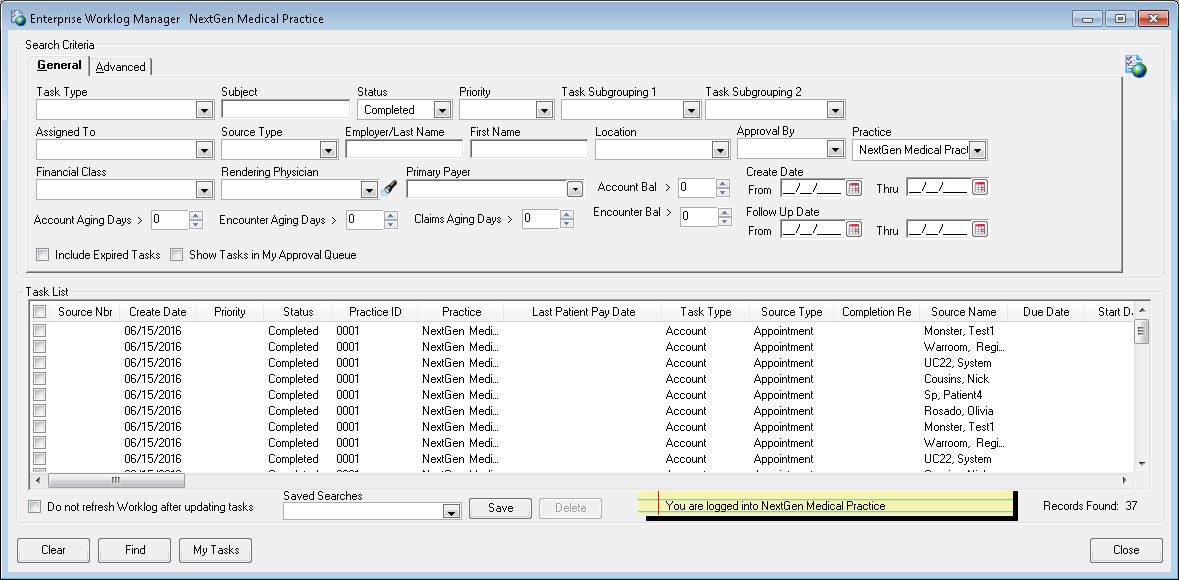Open the Status dropdown showing Completed
This screenshot has width=1179, height=580.
442,111
